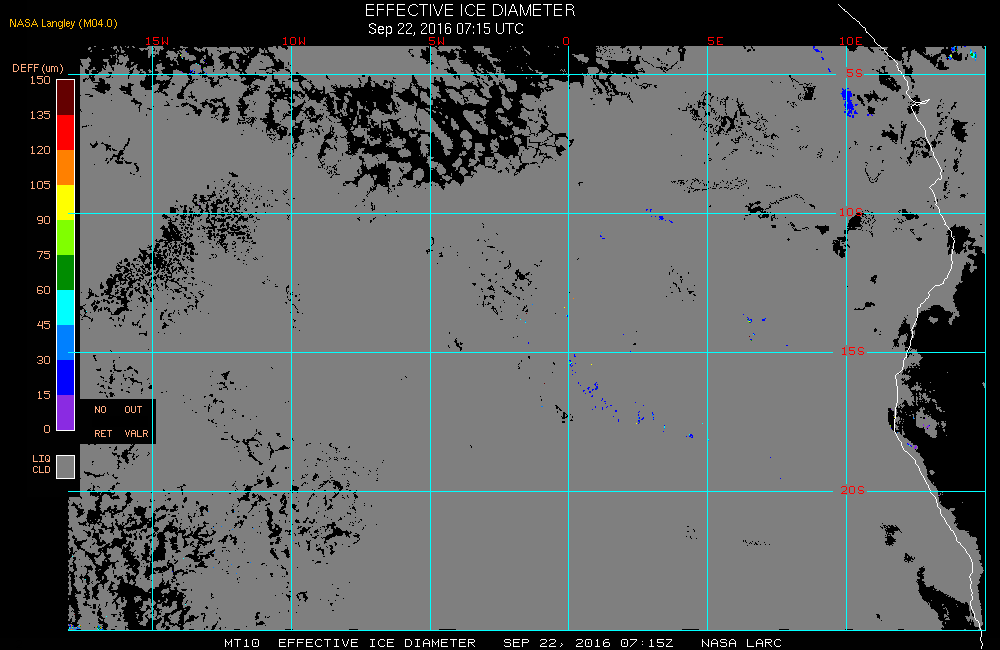Click the 5S latitude label
Viewport: 1000px width, 650px height.
(854, 73)
